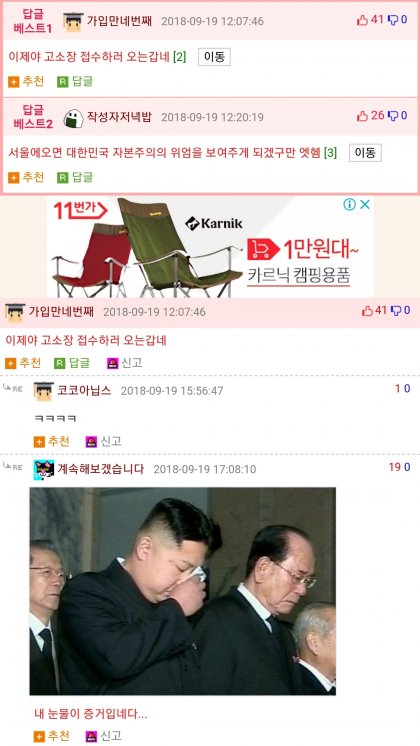This screenshot has width=420, height=746.
Task: Click thumbs-up on main 가입만네번째 comment
Action: (367, 311)
